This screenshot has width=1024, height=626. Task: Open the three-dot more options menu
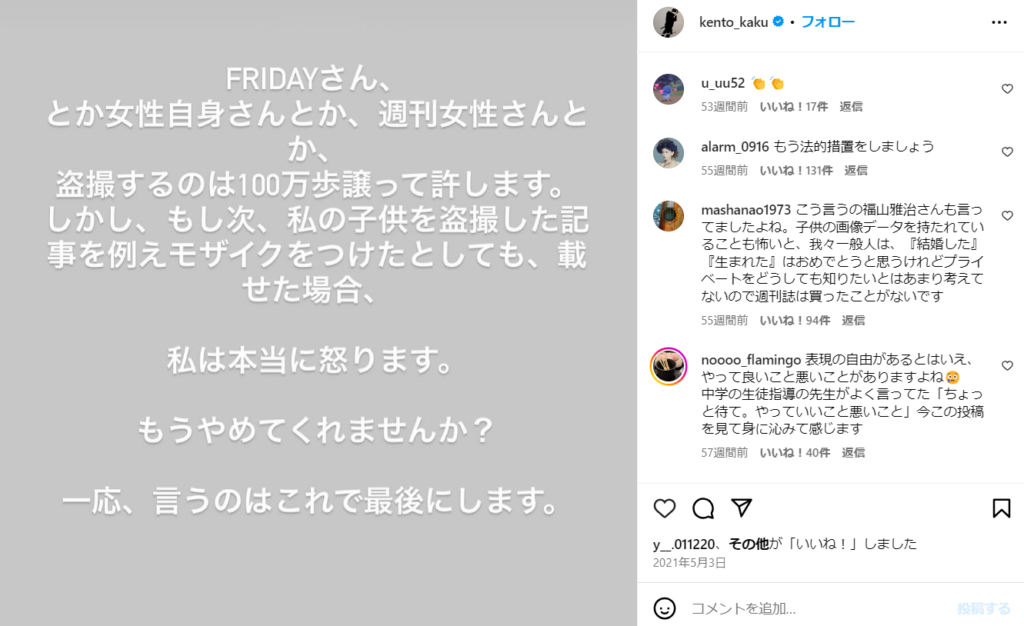999,22
